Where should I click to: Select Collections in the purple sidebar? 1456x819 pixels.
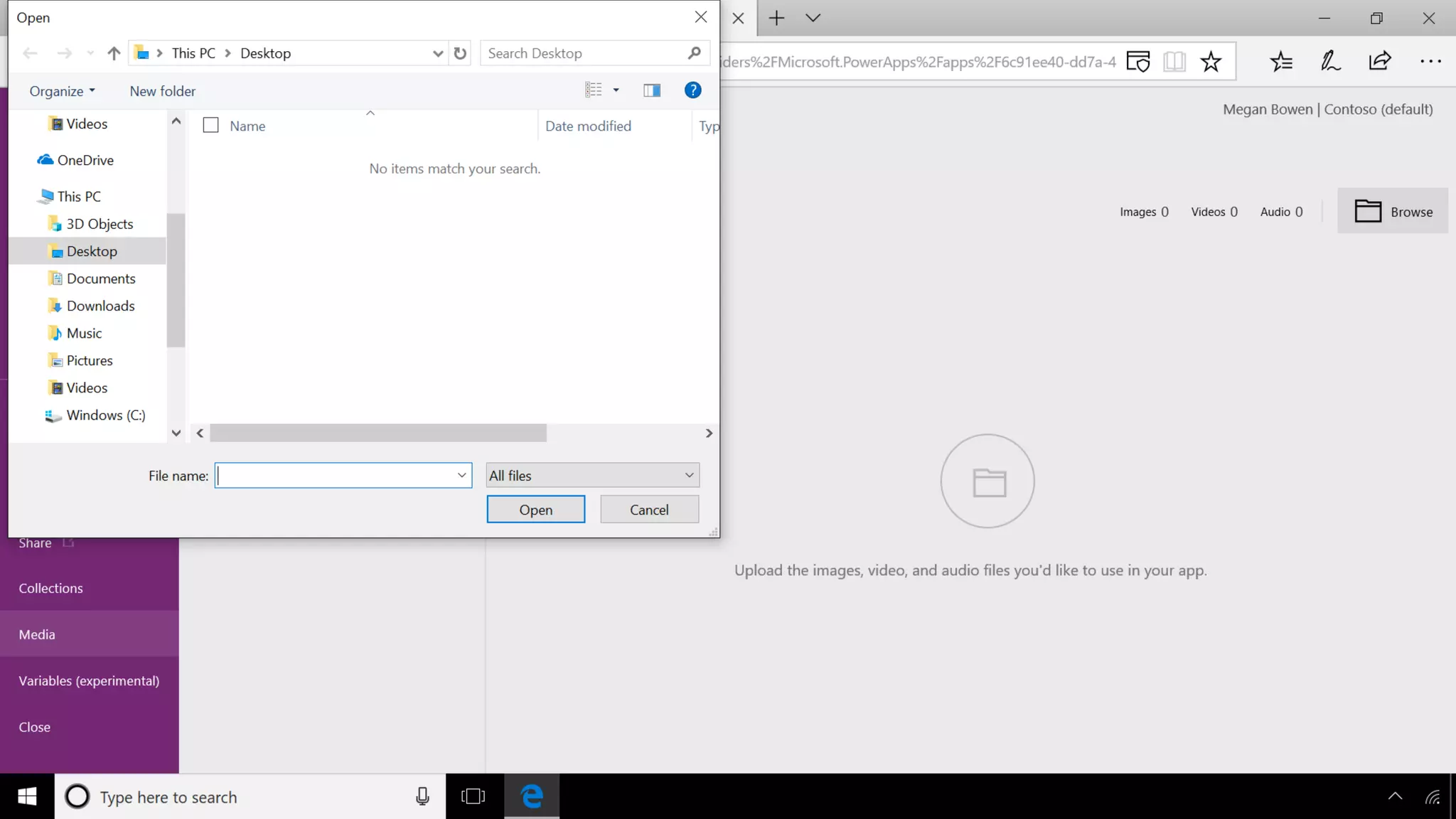[x=50, y=588]
